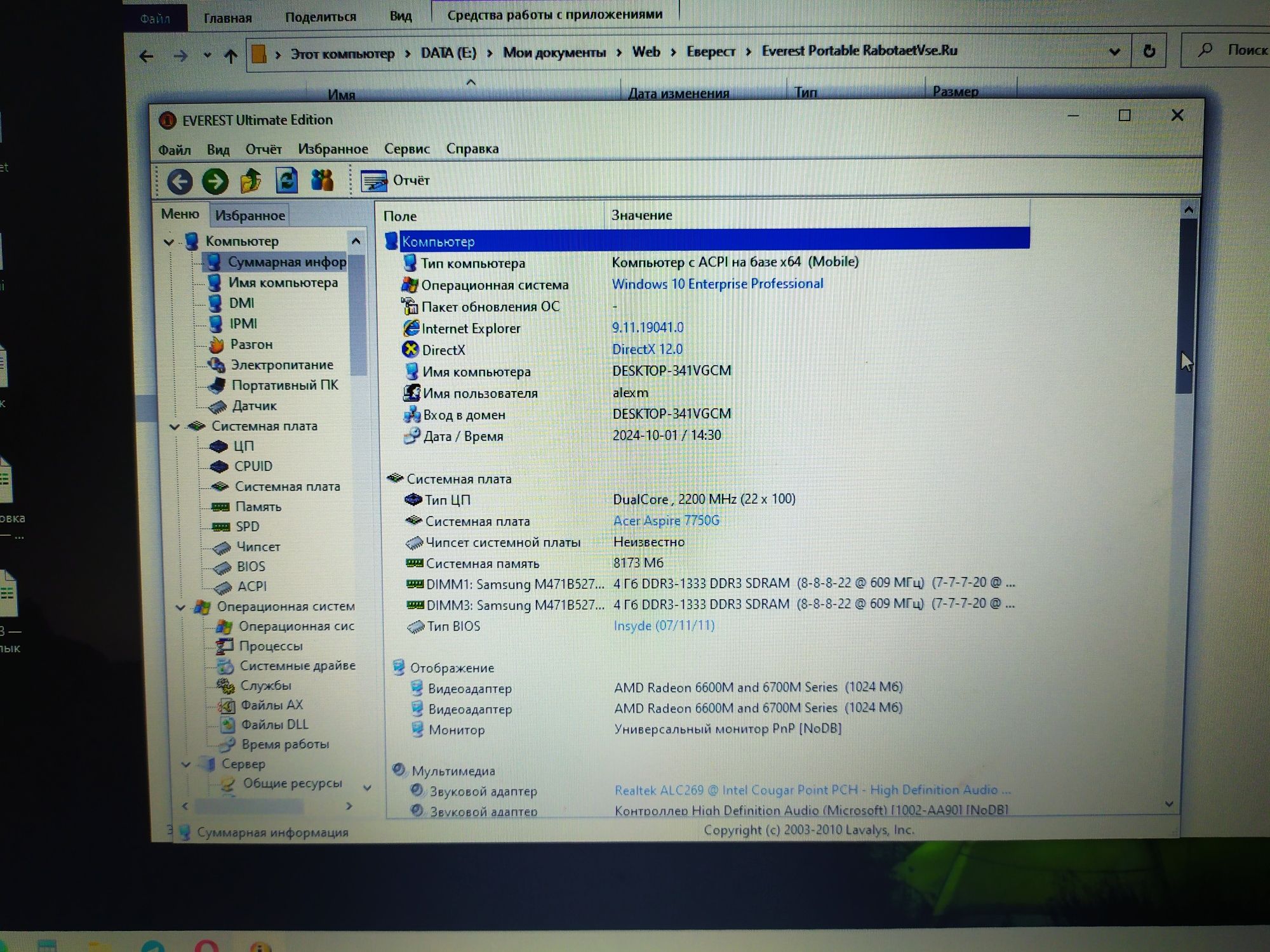Open the Вид menu in EVEREST
Viewport: 1270px width, 952px height.
pyautogui.click(x=218, y=150)
